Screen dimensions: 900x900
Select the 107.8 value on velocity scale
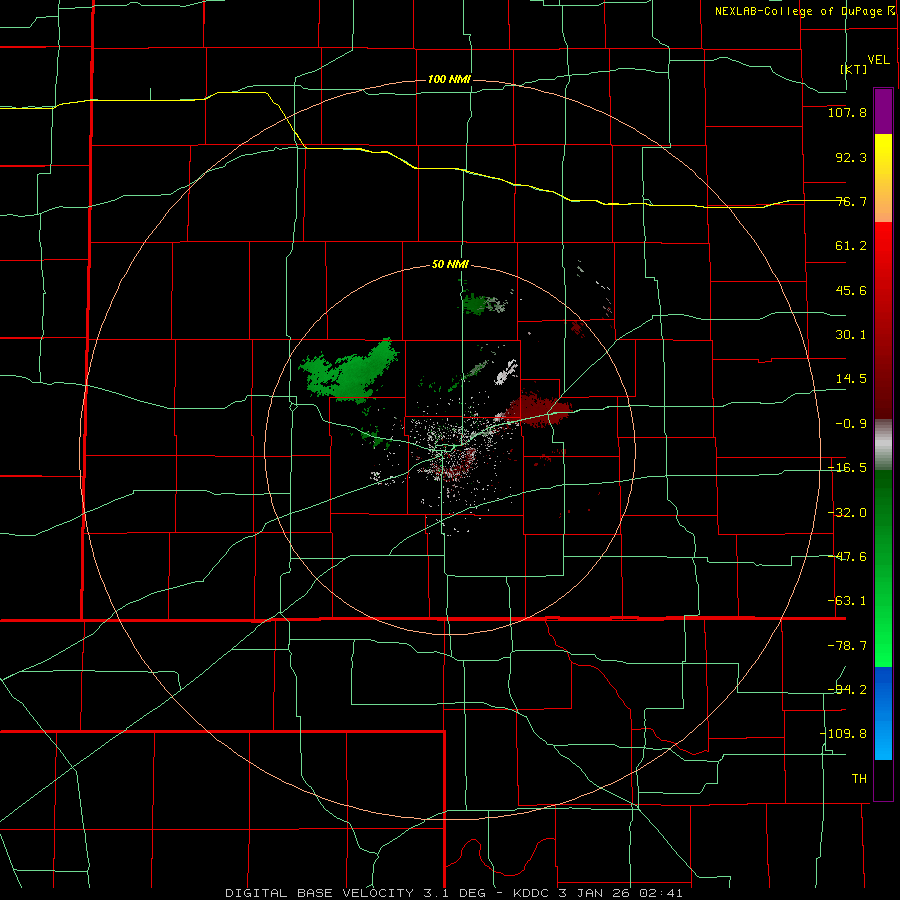coord(847,112)
